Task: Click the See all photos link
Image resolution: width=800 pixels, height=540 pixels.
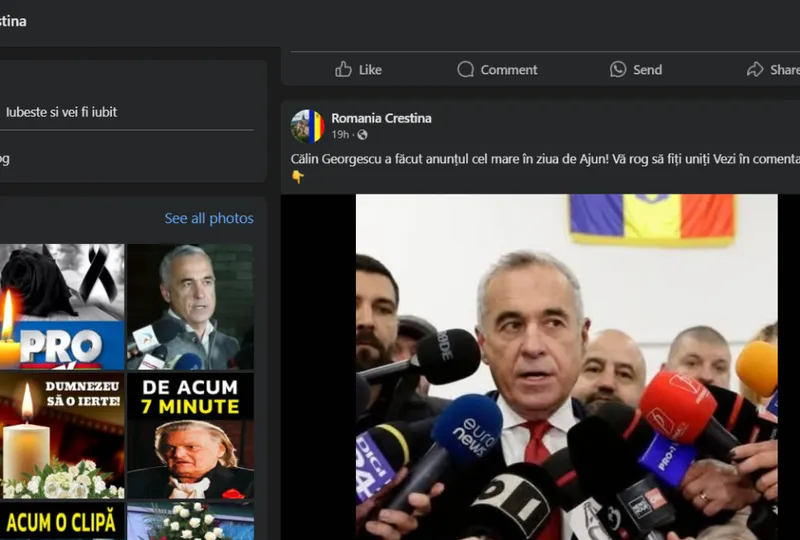Action: pos(209,218)
